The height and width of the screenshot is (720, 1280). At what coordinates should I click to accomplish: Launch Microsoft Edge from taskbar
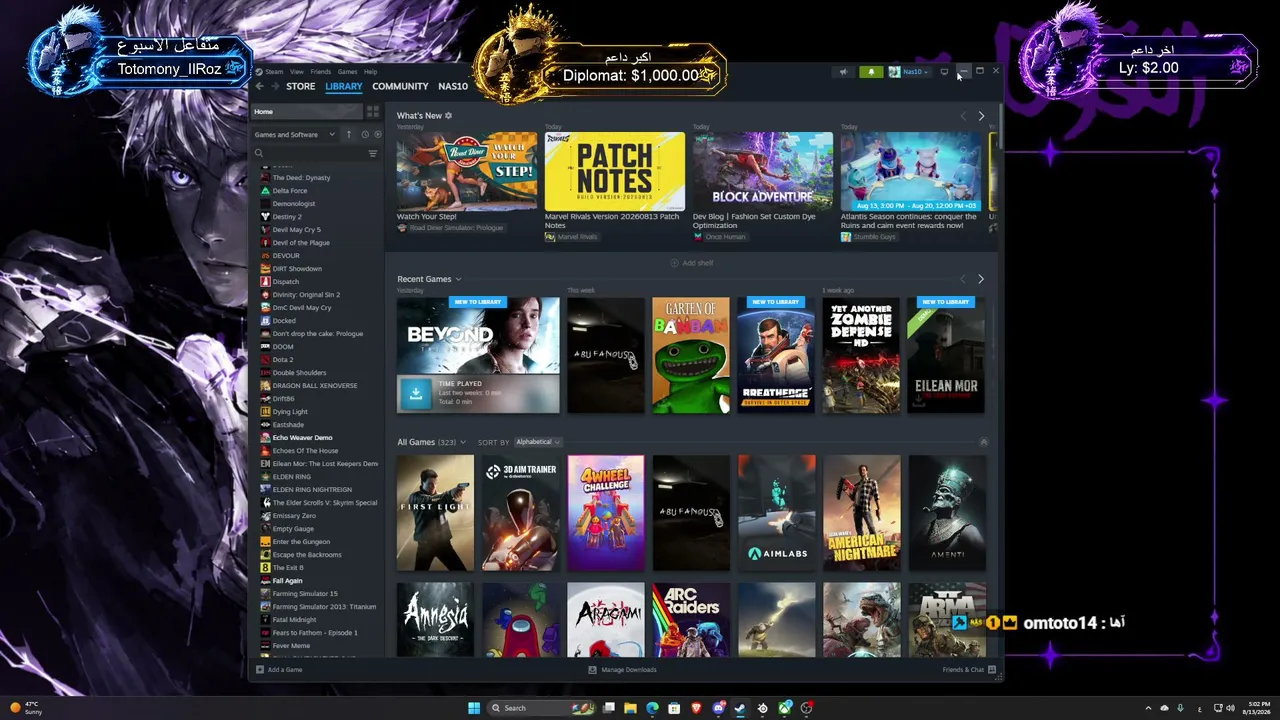652,708
